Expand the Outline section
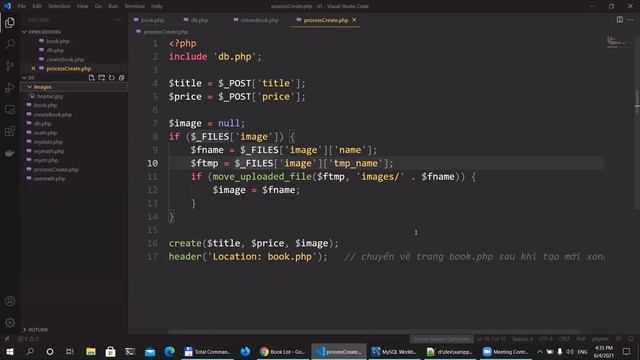The height and width of the screenshot is (360, 640). pyautogui.click(x=38, y=330)
